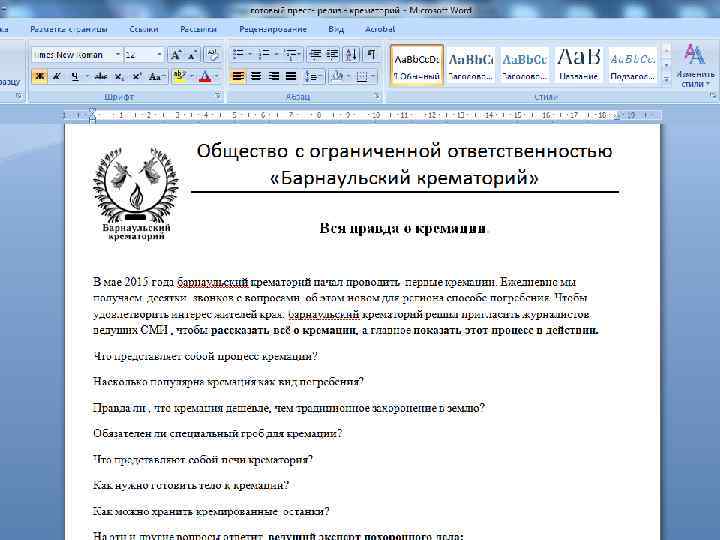Expand the styles gallery More arrow

667,79
